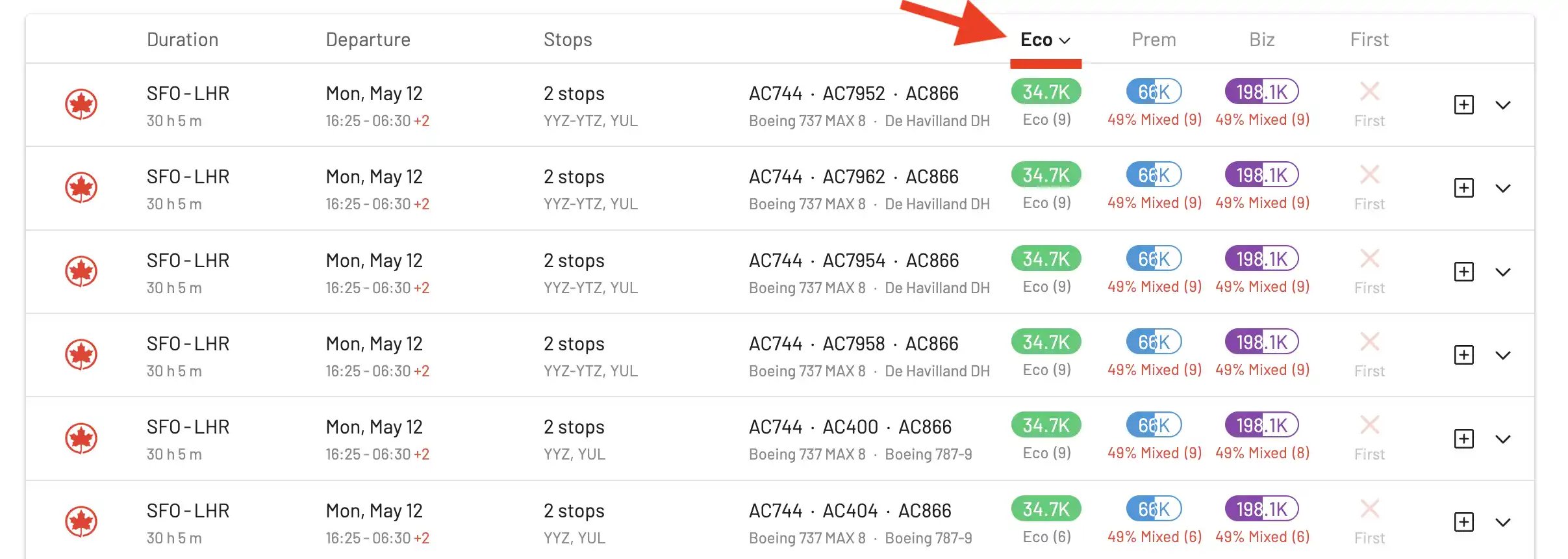Sort flights by the Duration column
This screenshot has width=1568, height=559.
point(183,40)
